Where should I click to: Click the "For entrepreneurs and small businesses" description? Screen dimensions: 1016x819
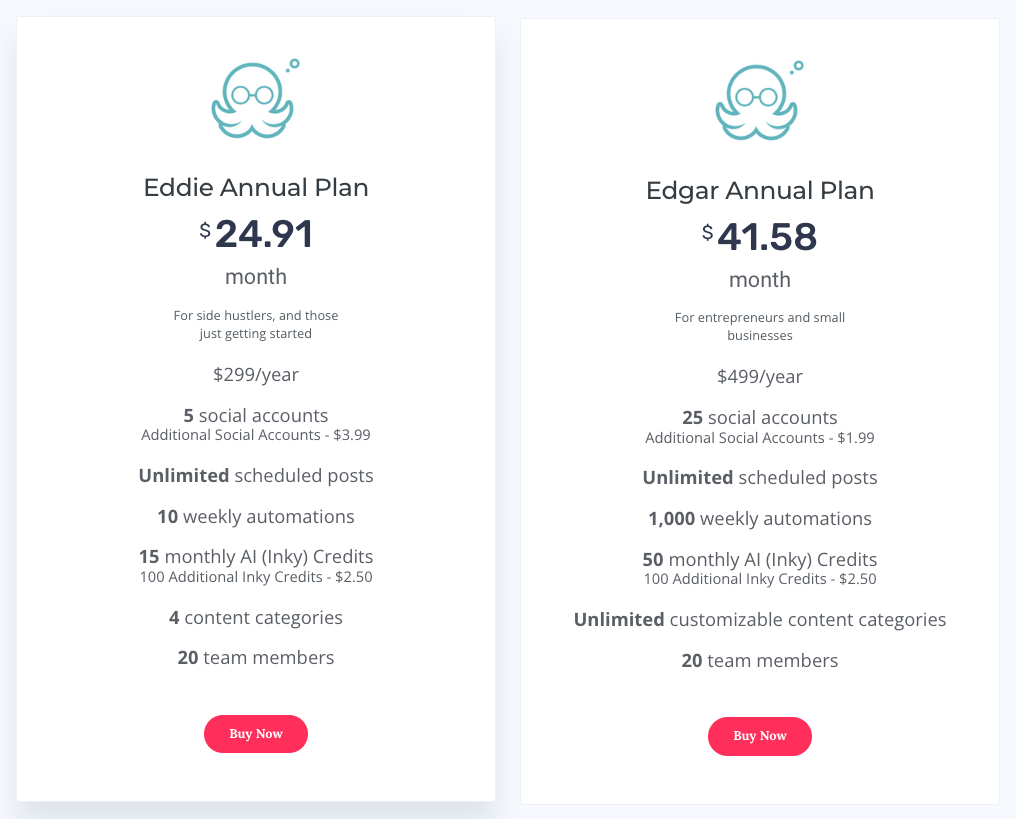[760, 326]
